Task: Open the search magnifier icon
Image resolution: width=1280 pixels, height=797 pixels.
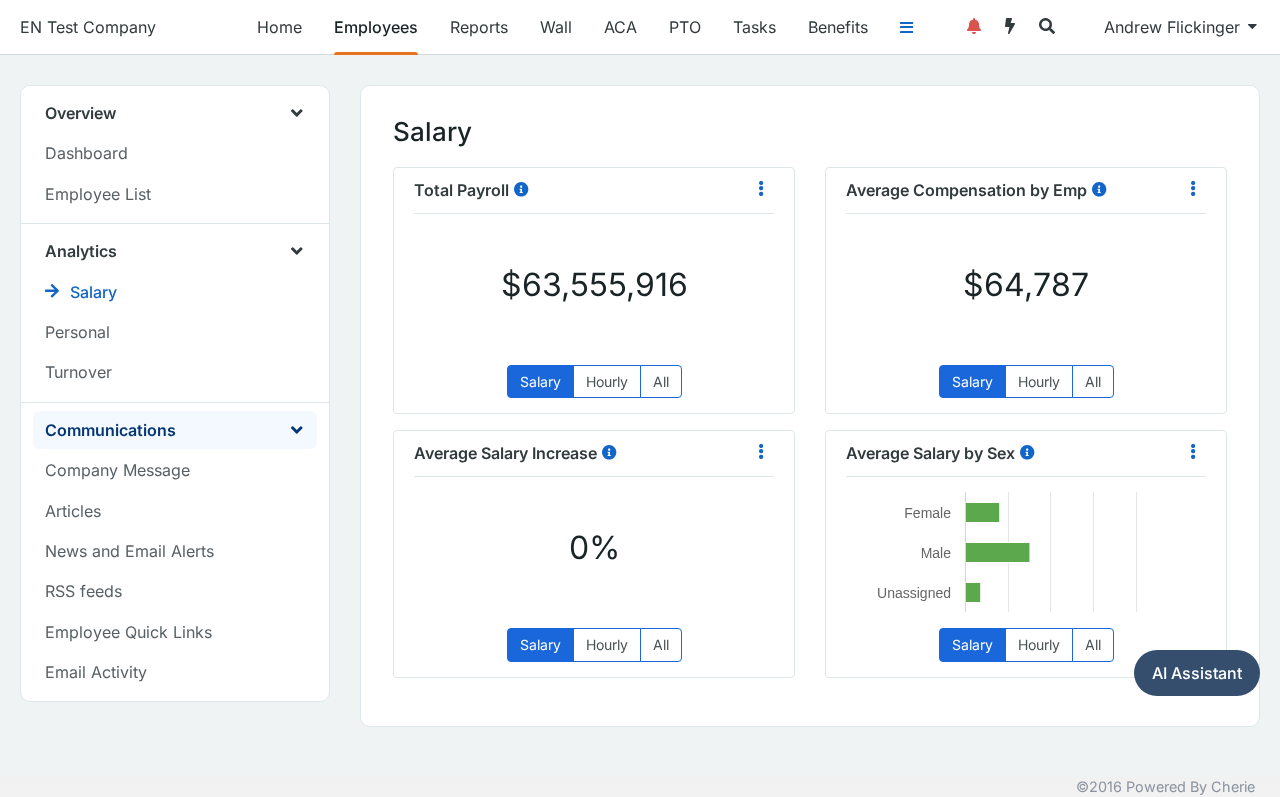Action: 1047,27
